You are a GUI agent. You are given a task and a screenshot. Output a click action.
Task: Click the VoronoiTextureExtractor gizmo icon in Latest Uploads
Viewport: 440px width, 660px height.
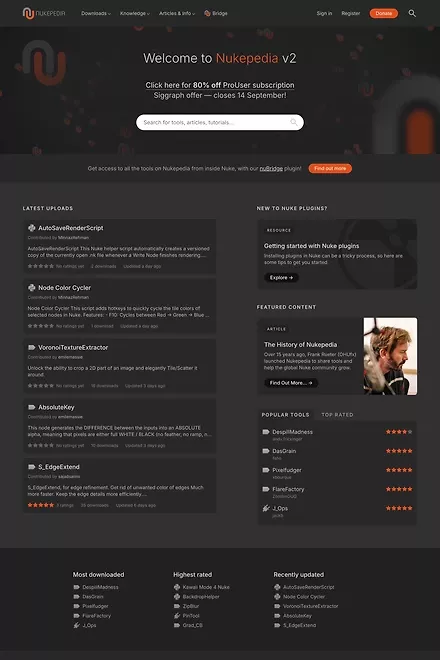[x=32, y=348]
